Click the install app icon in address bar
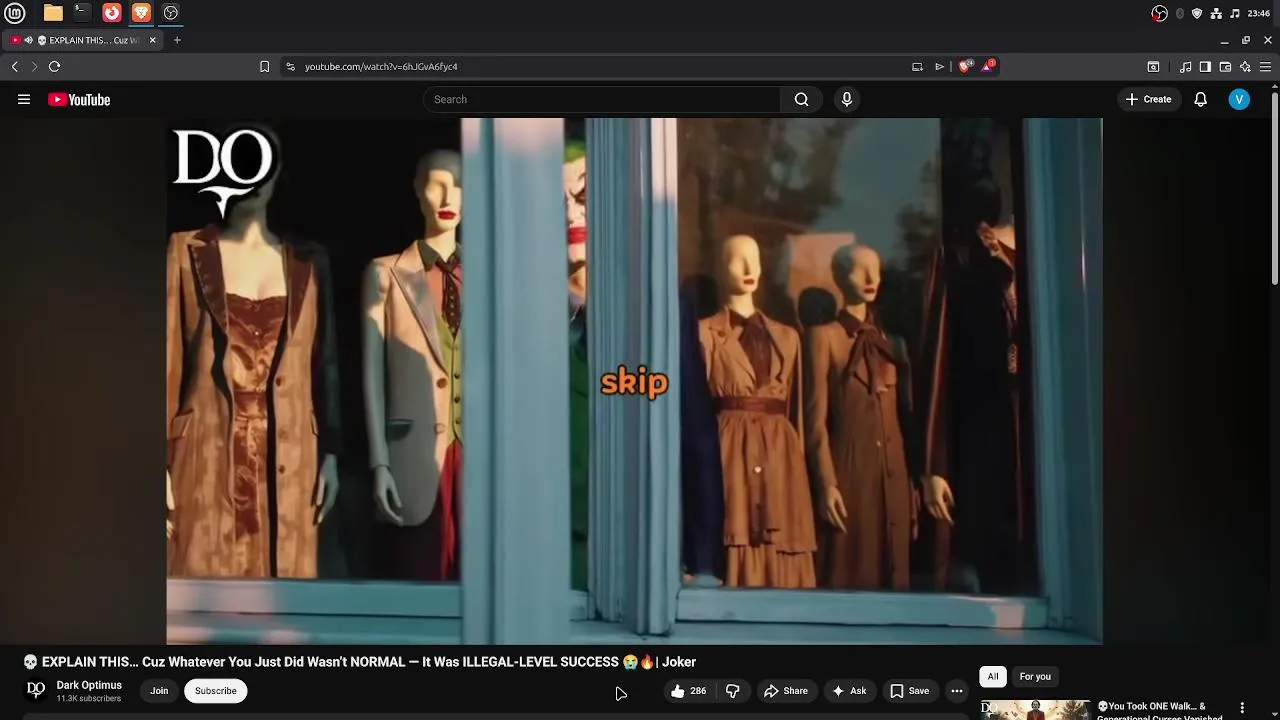This screenshot has height=720, width=1280. [917, 66]
